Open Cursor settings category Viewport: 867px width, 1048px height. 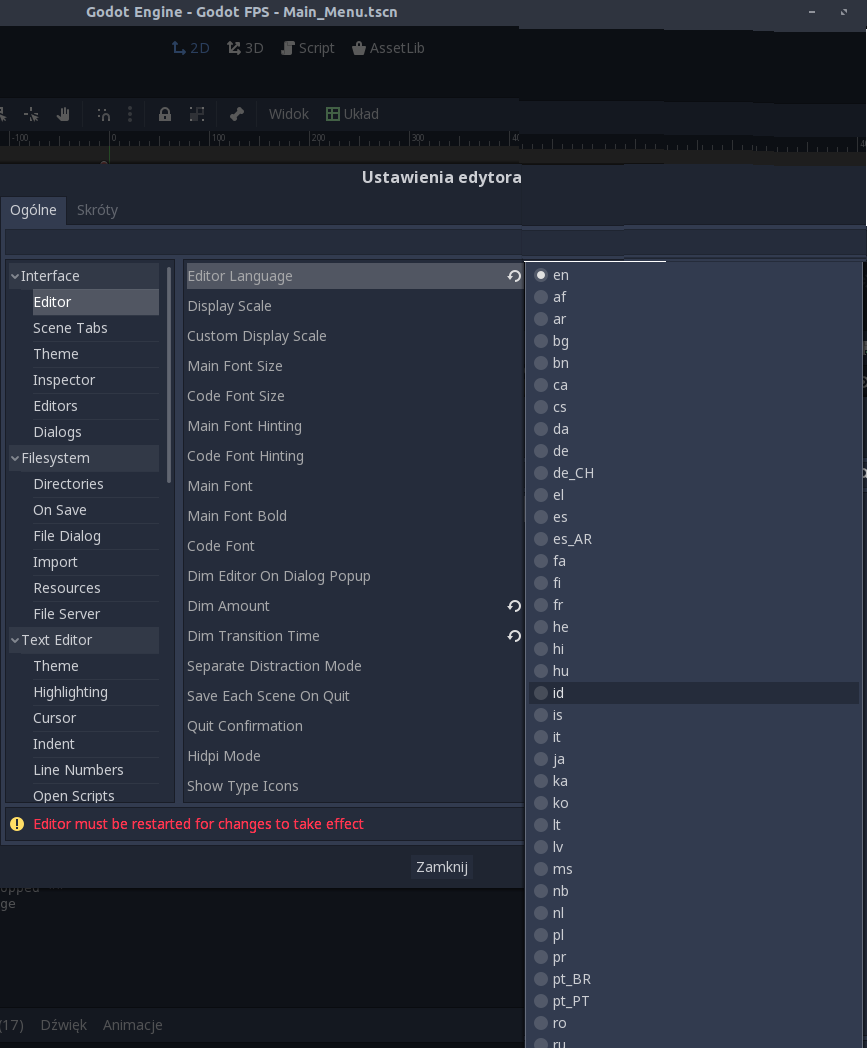(96, 718)
